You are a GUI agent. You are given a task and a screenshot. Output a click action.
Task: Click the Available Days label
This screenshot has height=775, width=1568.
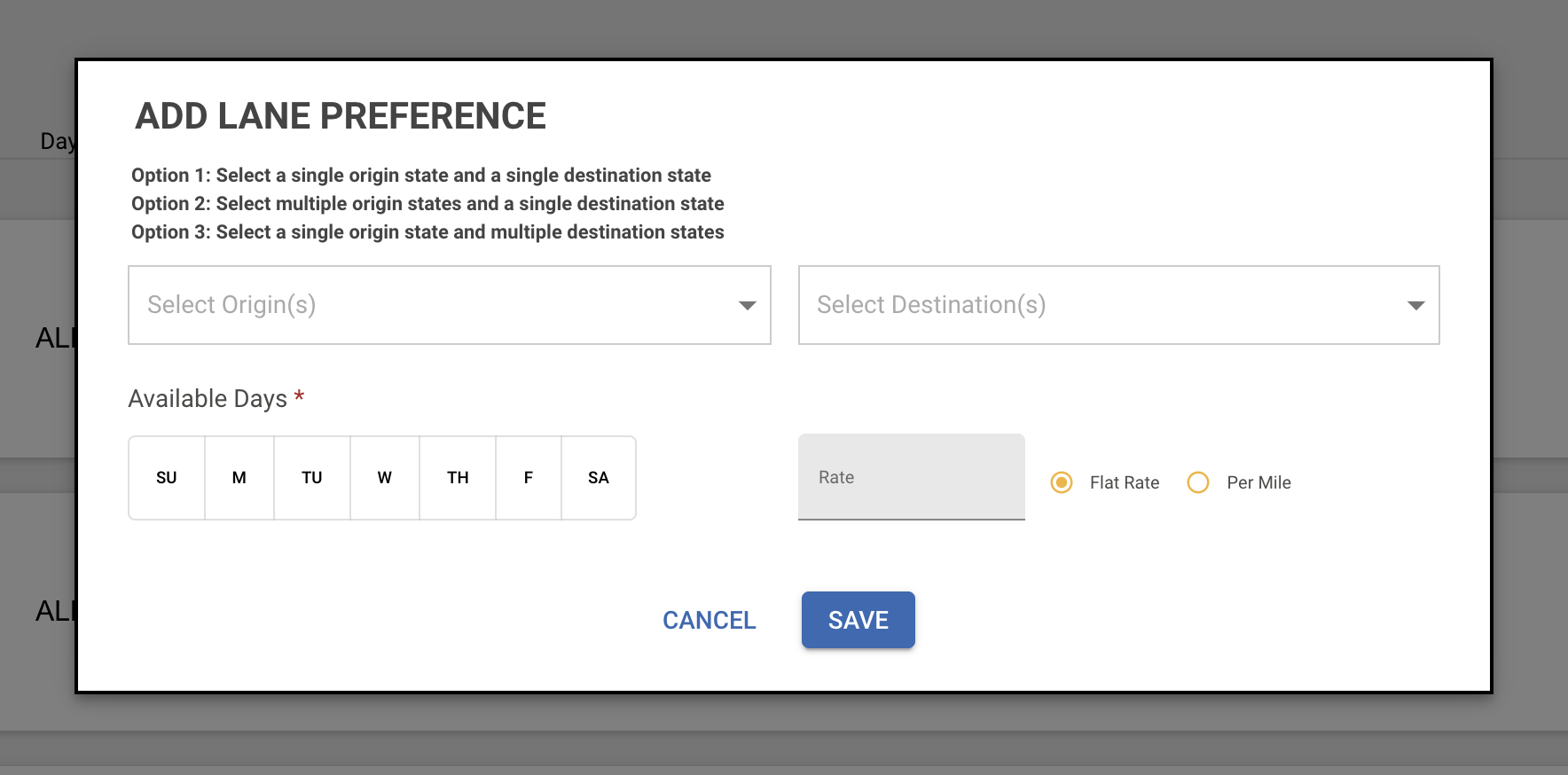pyautogui.click(x=208, y=399)
